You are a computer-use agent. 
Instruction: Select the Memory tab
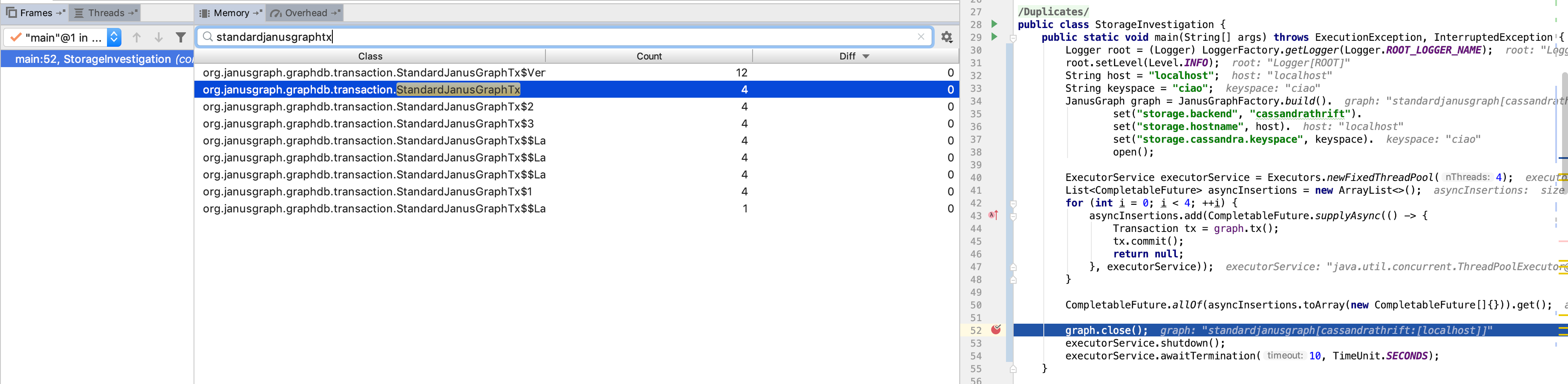(230, 13)
